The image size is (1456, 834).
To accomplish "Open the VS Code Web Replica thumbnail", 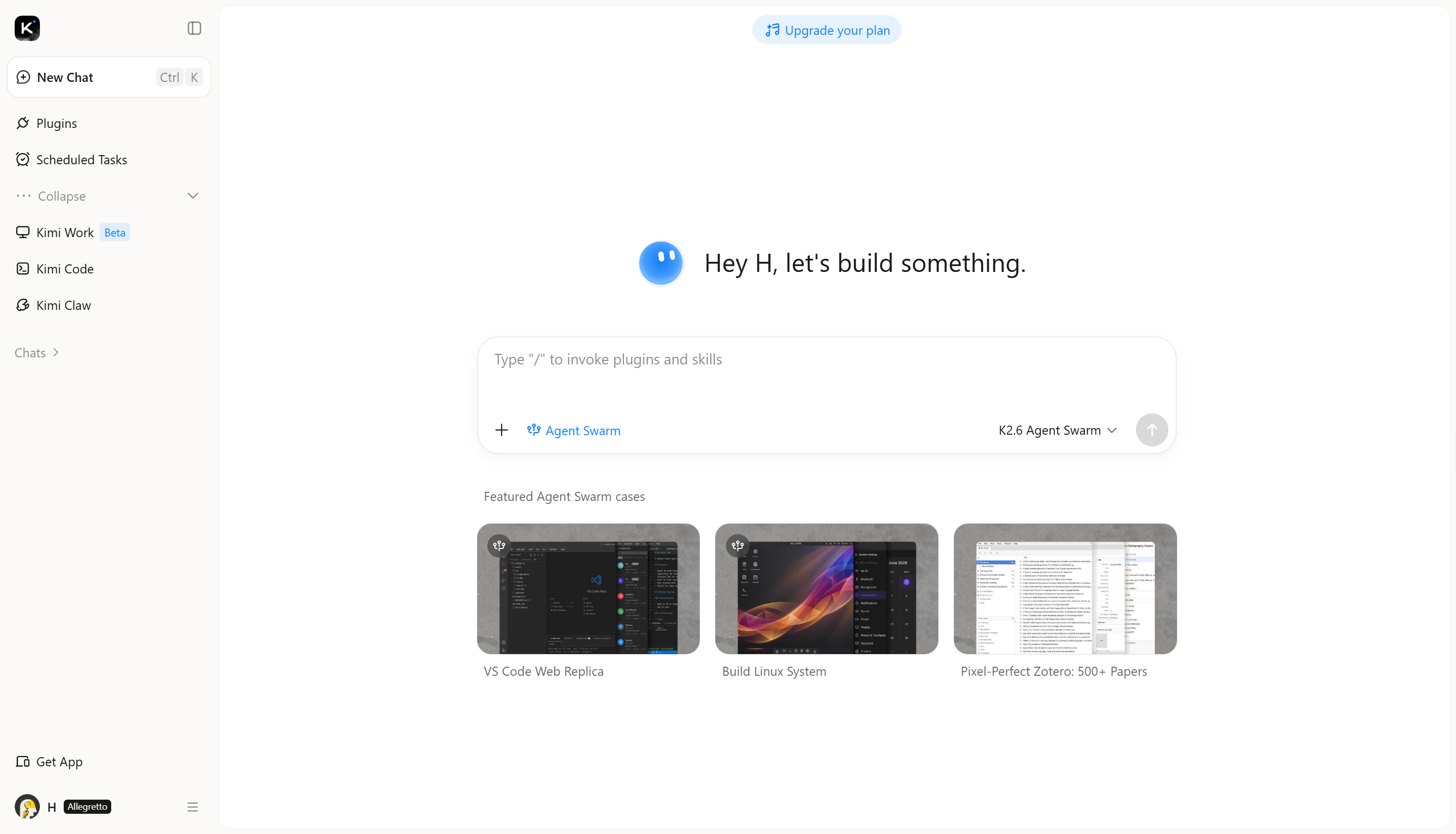I will [588, 589].
